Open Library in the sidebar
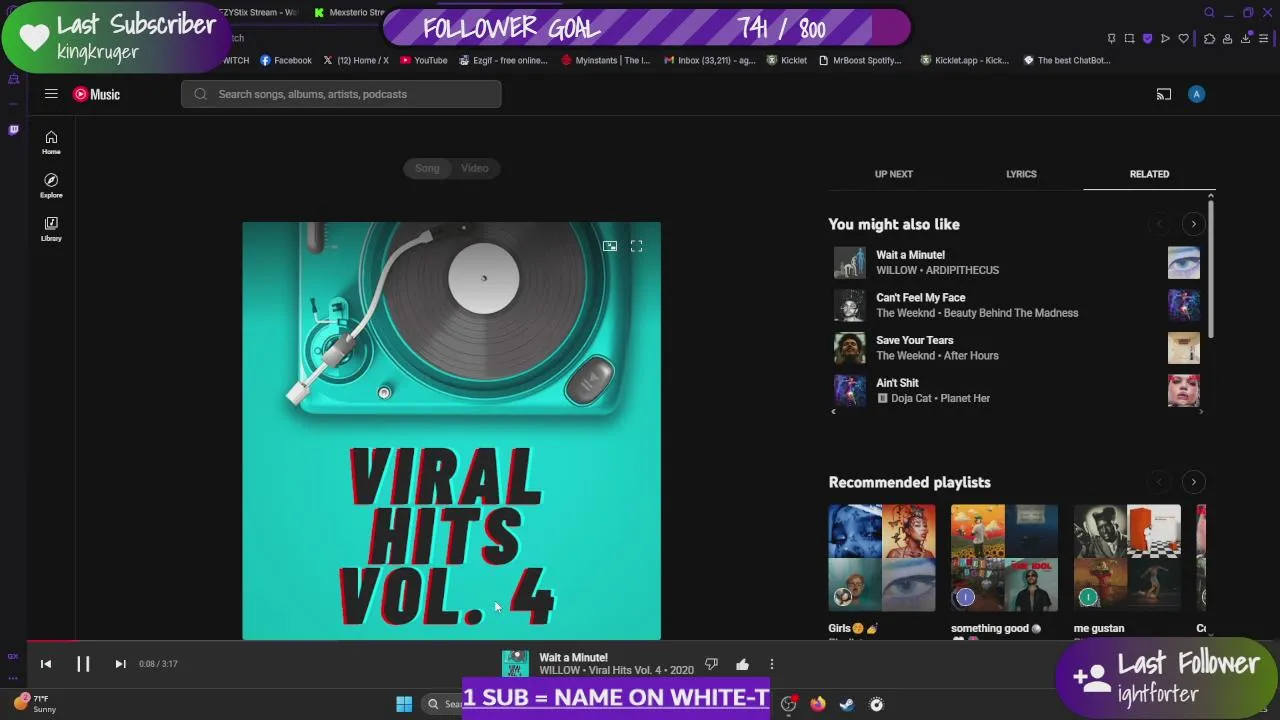The height and width of the screenshot is (720, 1280). click(51, 228)
